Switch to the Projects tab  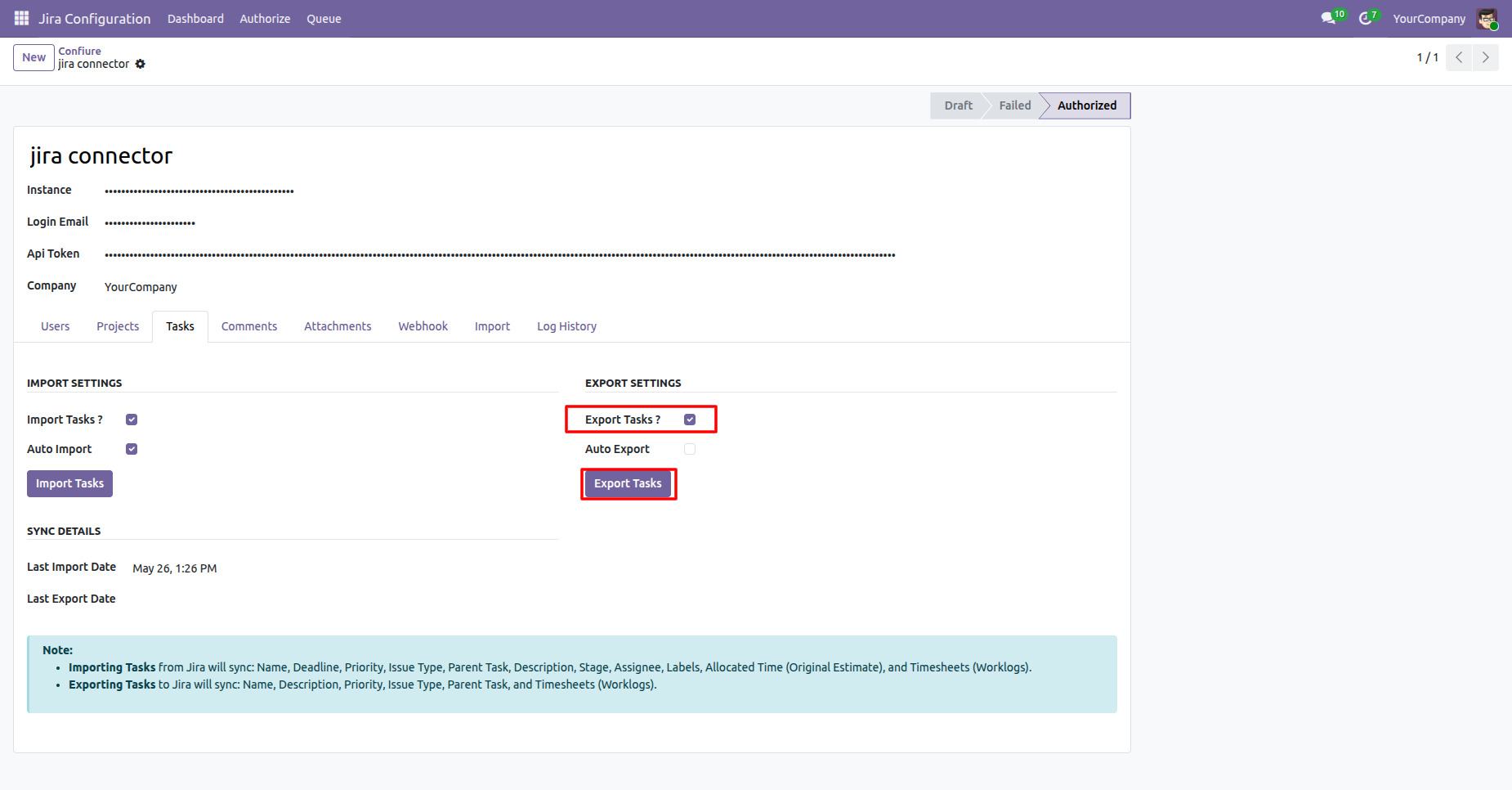pyautogui.click(x=118, y=326)
